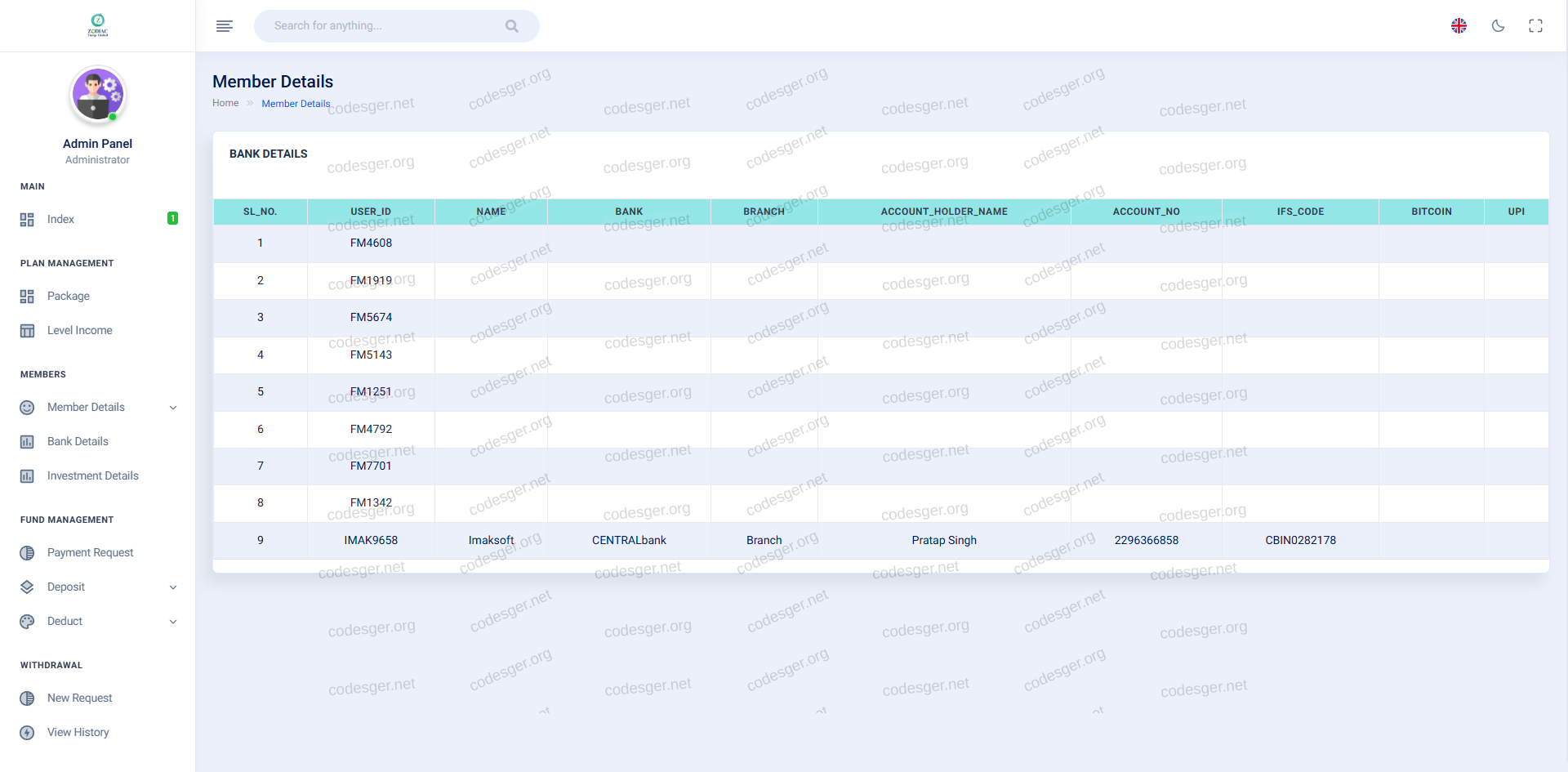Image resolution: width=1568 pixels, height=772 pixels.
Task: Select user ID FM1342 cell
Action: coord(371,503)
